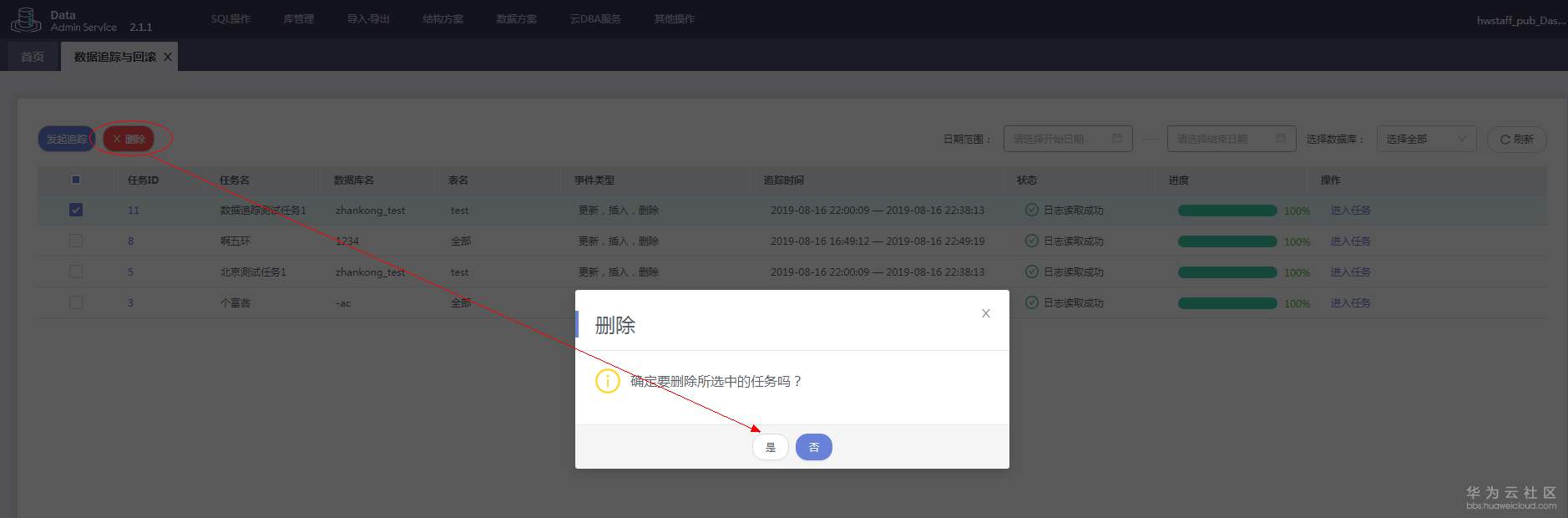1568x518 pixels.
Task: Click the 进度 column header
Action: 1179,180
